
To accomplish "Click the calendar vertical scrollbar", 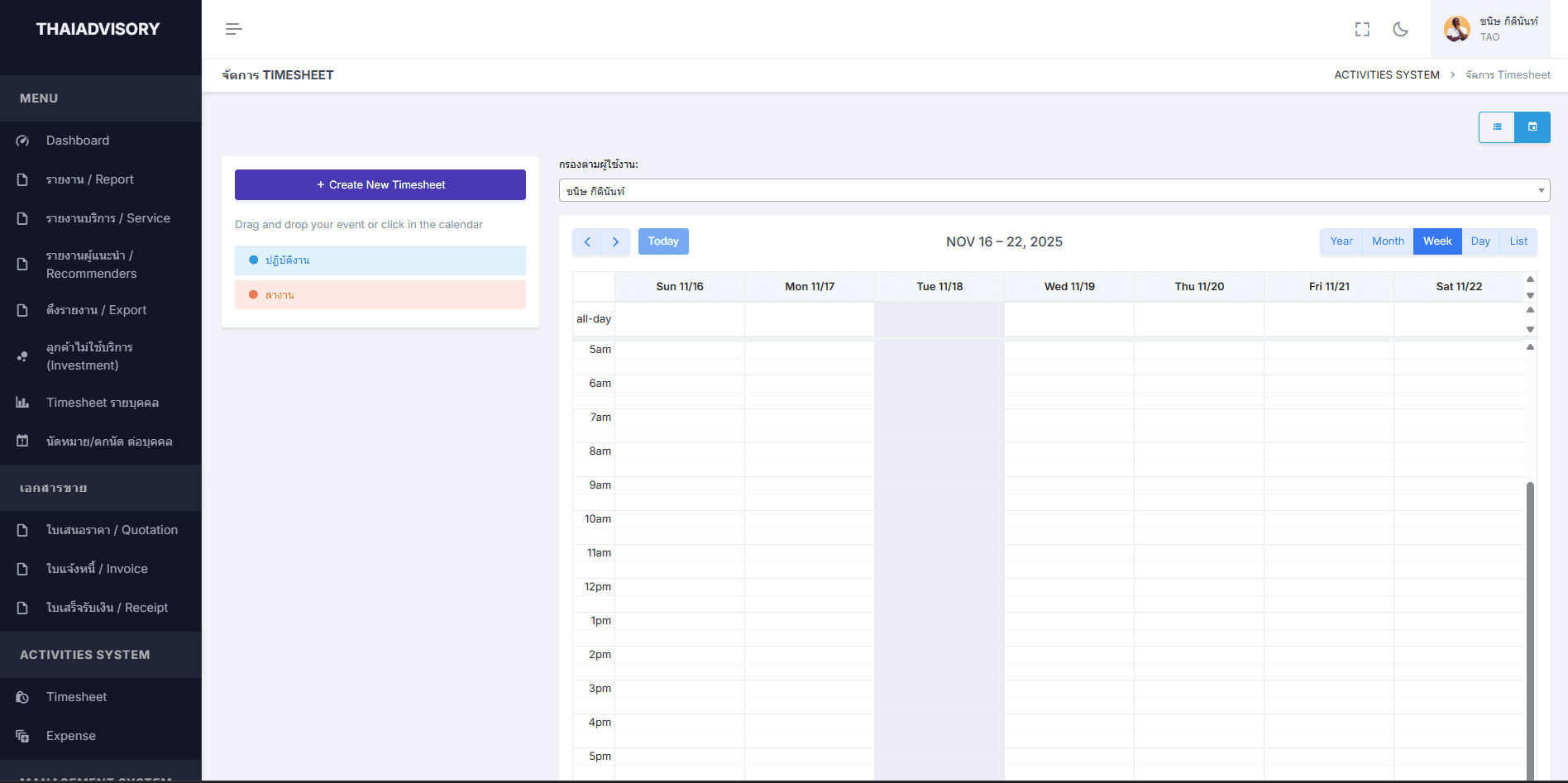I will pyautogui.click(x=1530, y=628).
